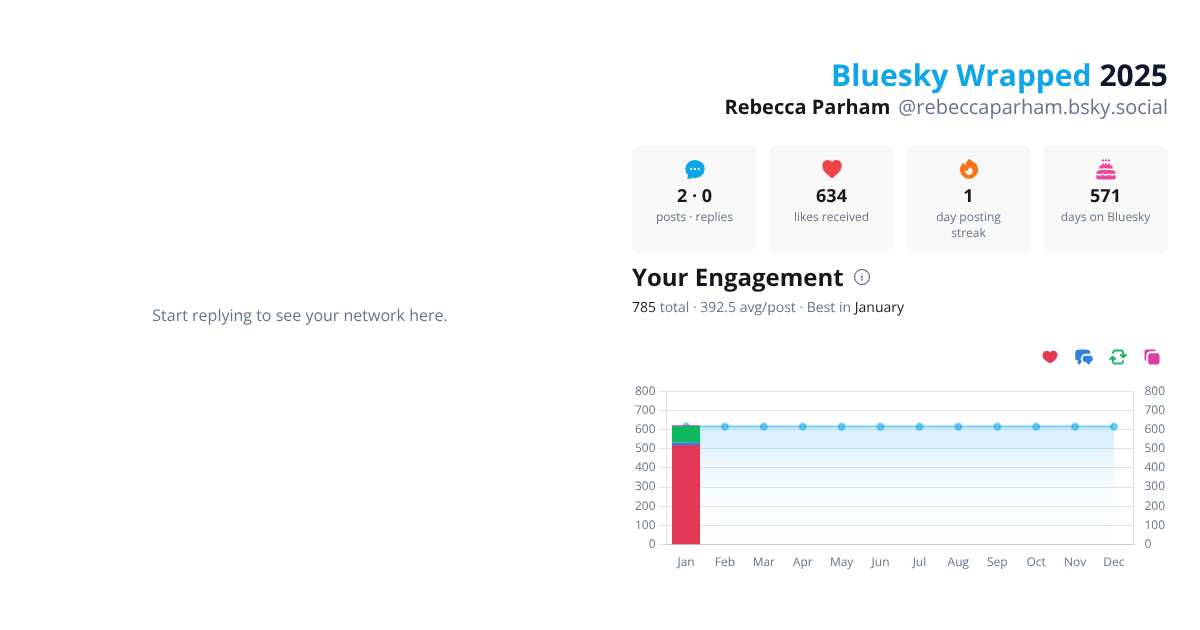The image size is (1200, 630).
Task: Toggle the red heart likes legend icon
Action: [x=1050, y=357]
